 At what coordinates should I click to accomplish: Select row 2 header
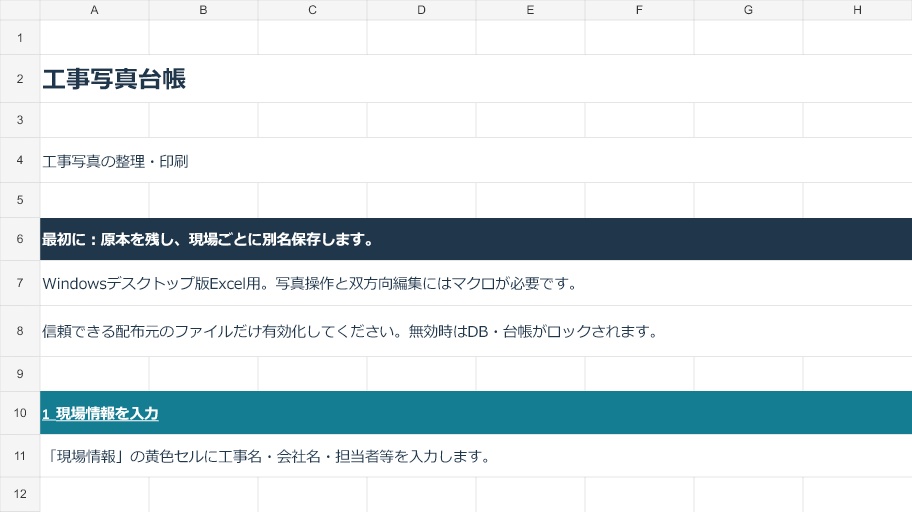click(20, 79)
